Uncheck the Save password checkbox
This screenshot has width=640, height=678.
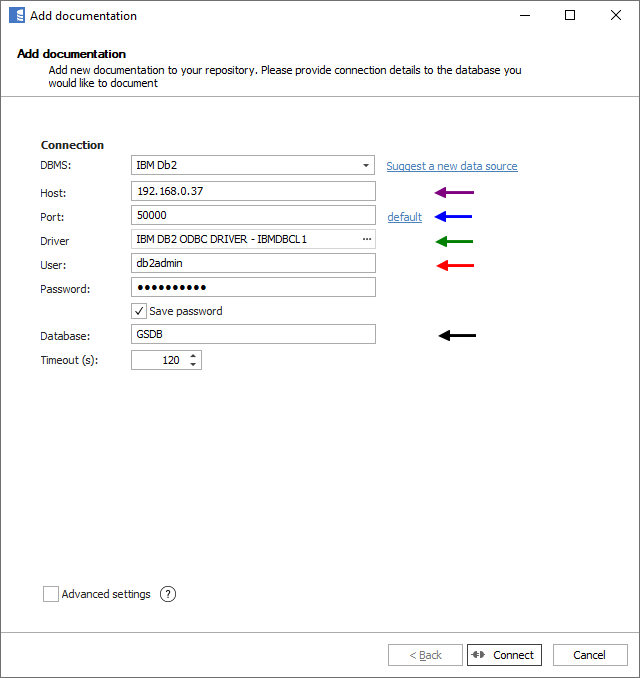click(x=139, y=311)
